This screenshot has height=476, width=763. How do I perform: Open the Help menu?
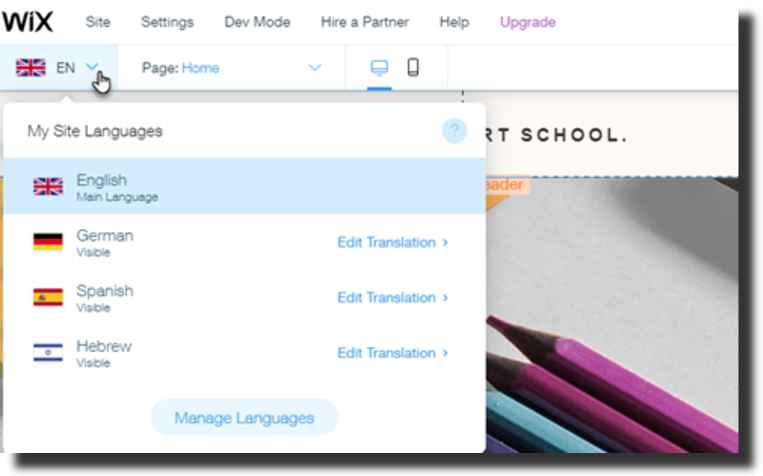454,22
